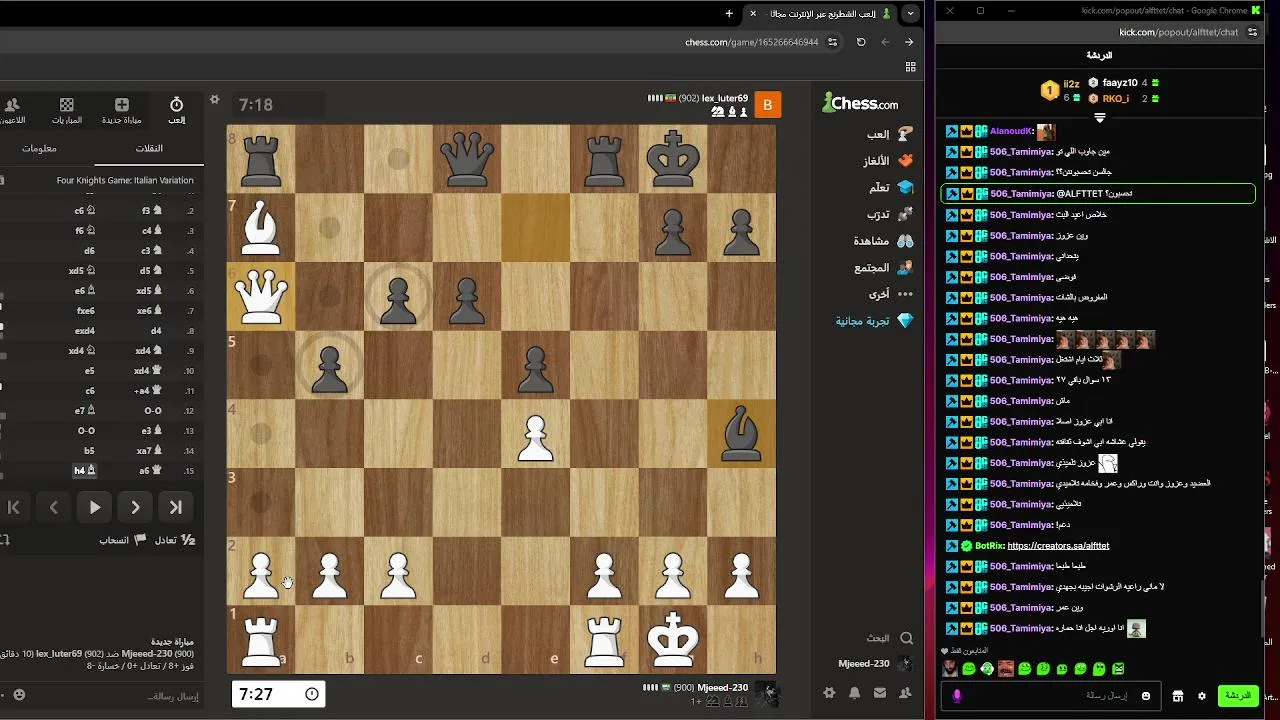Resign the game (انسحاب)
The height and width of the screenshot is (720, 1280).
pos(123,540)
